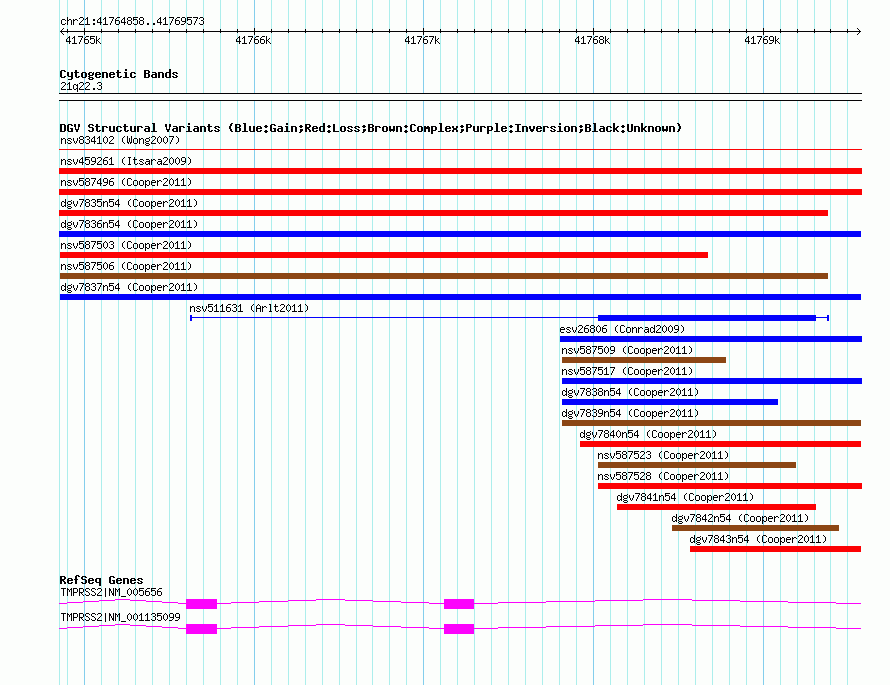Select the nsv587523 (Cooper2011) brown bar
The image size is (890, 685).
click(696, 465)
